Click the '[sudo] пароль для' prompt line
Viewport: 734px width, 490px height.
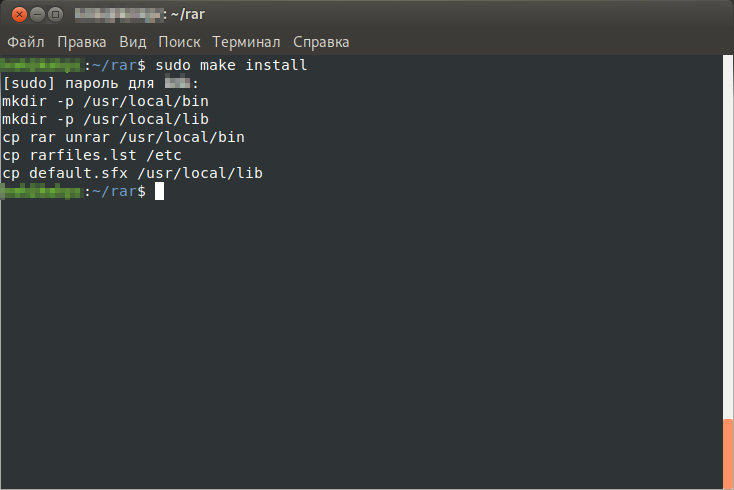(x=82, y=83)
